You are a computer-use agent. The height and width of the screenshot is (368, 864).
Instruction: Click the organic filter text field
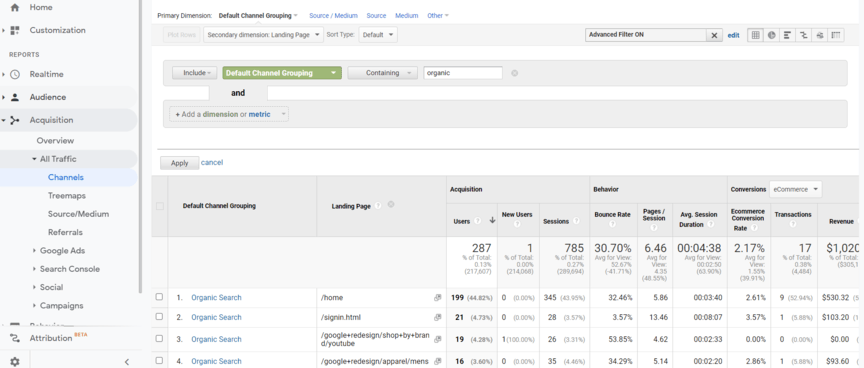pos(463,73)
